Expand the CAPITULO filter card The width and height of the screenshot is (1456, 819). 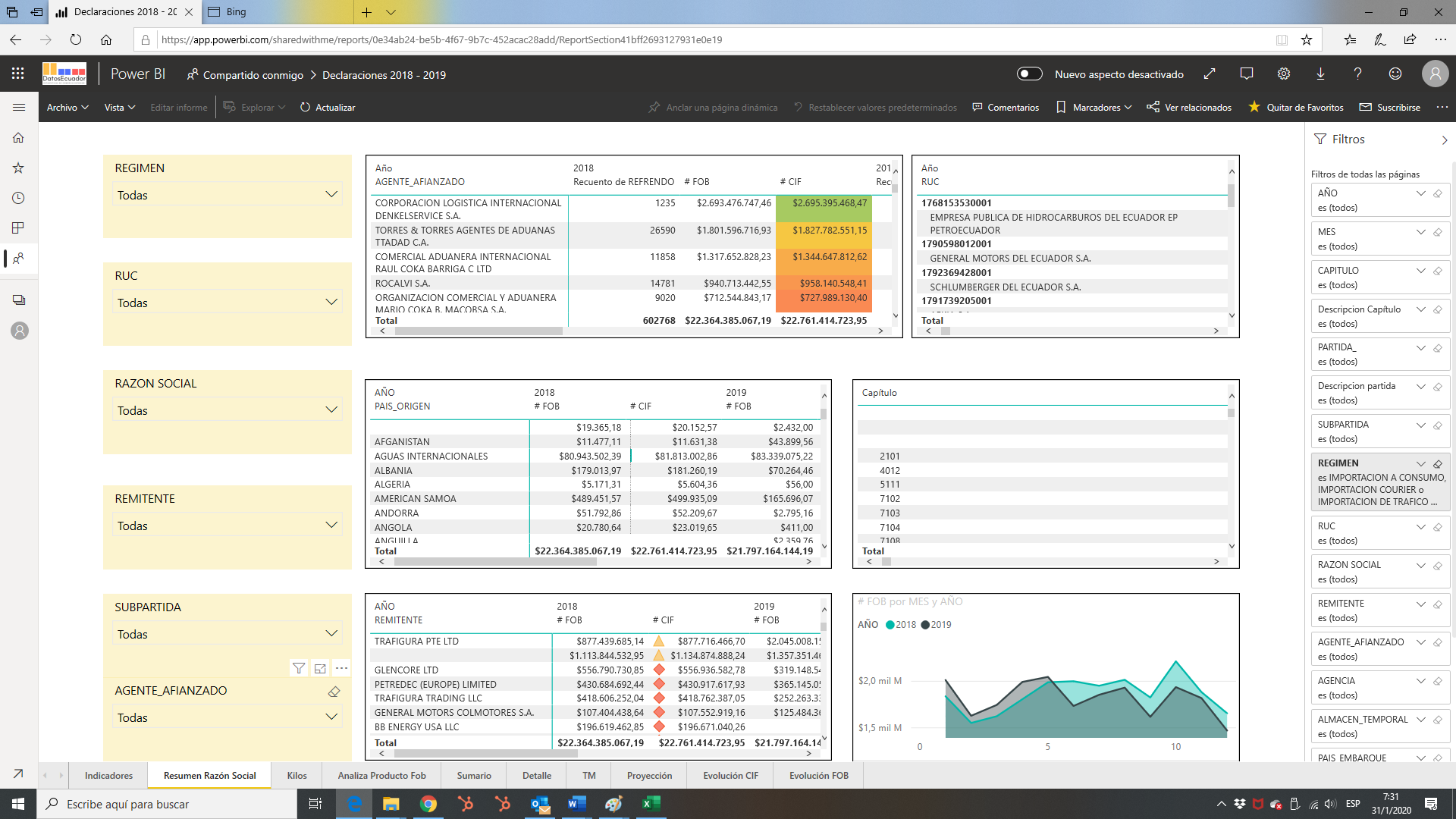(x=1421, y=271)
